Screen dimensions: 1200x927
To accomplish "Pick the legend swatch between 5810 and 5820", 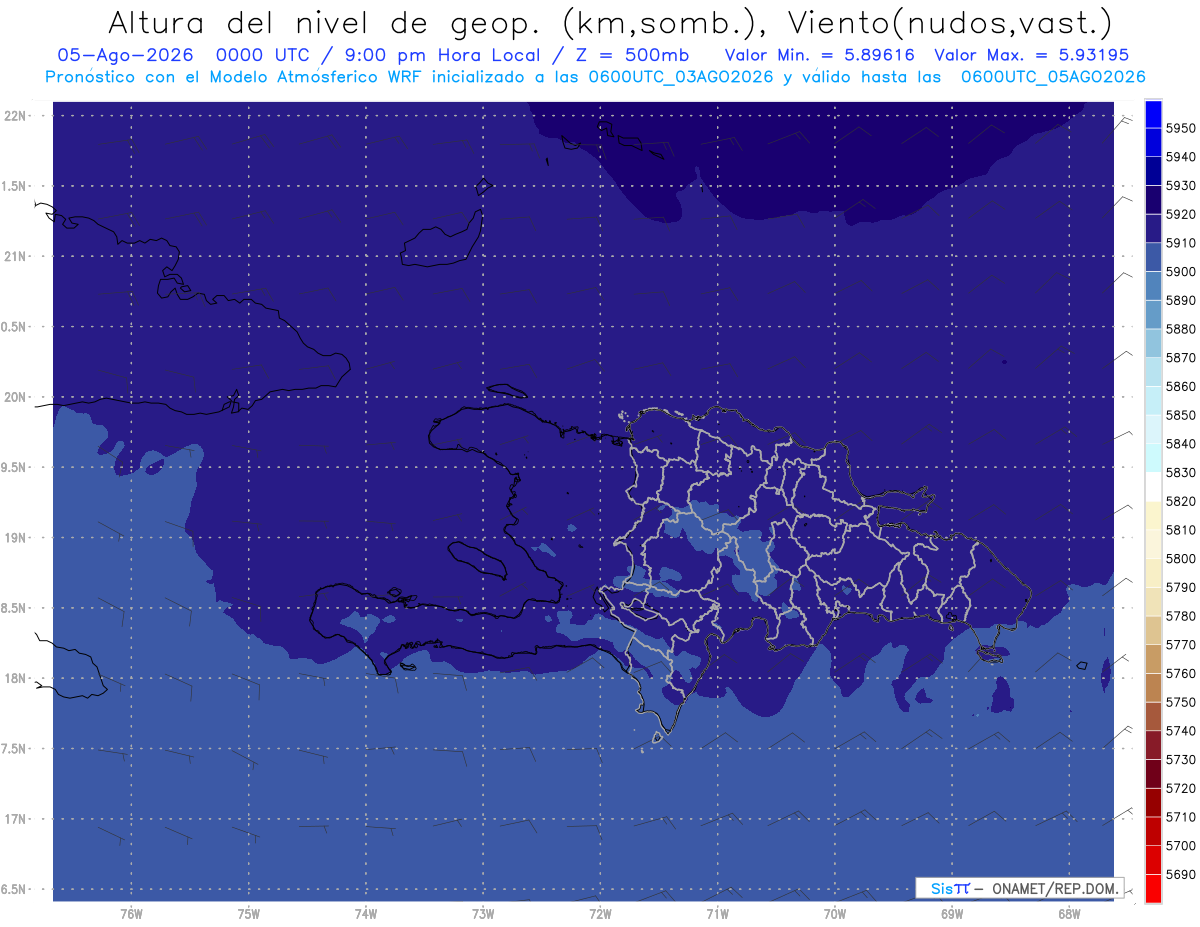I will tap(1153, 516).
